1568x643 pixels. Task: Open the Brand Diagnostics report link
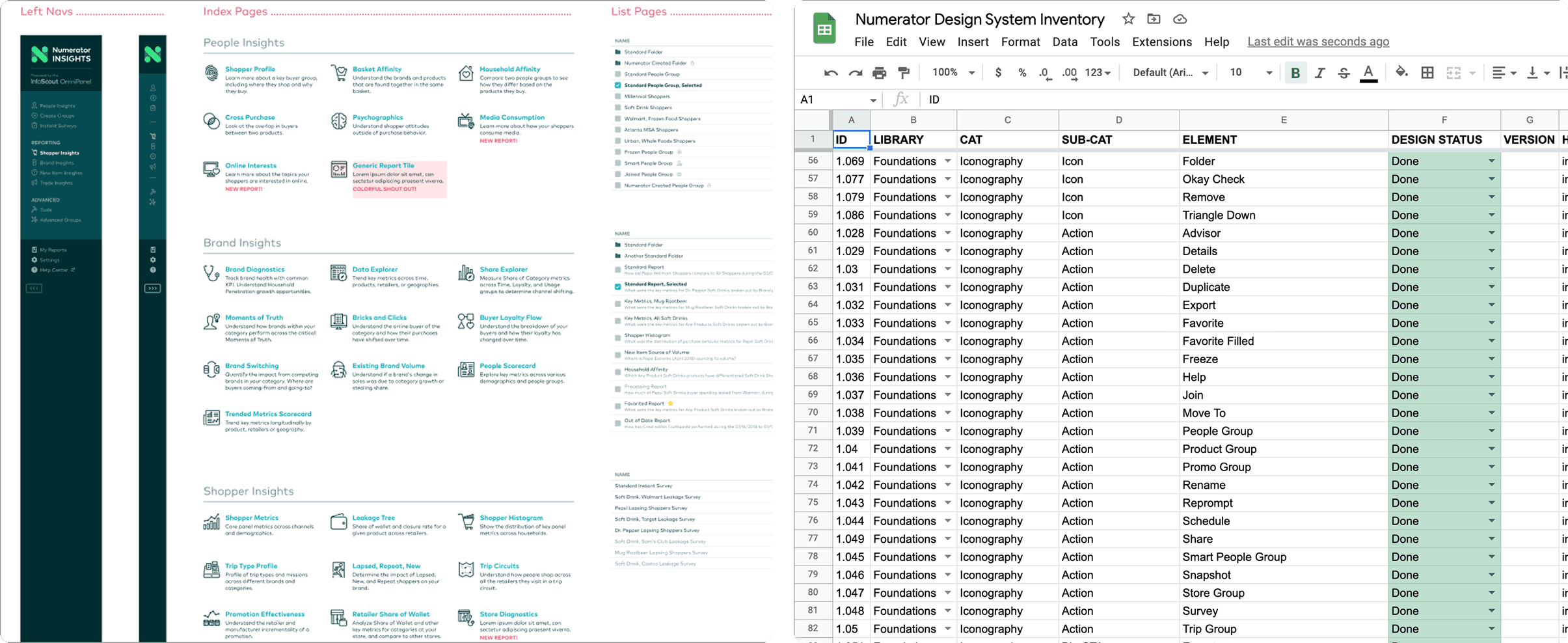click(254, 269)
